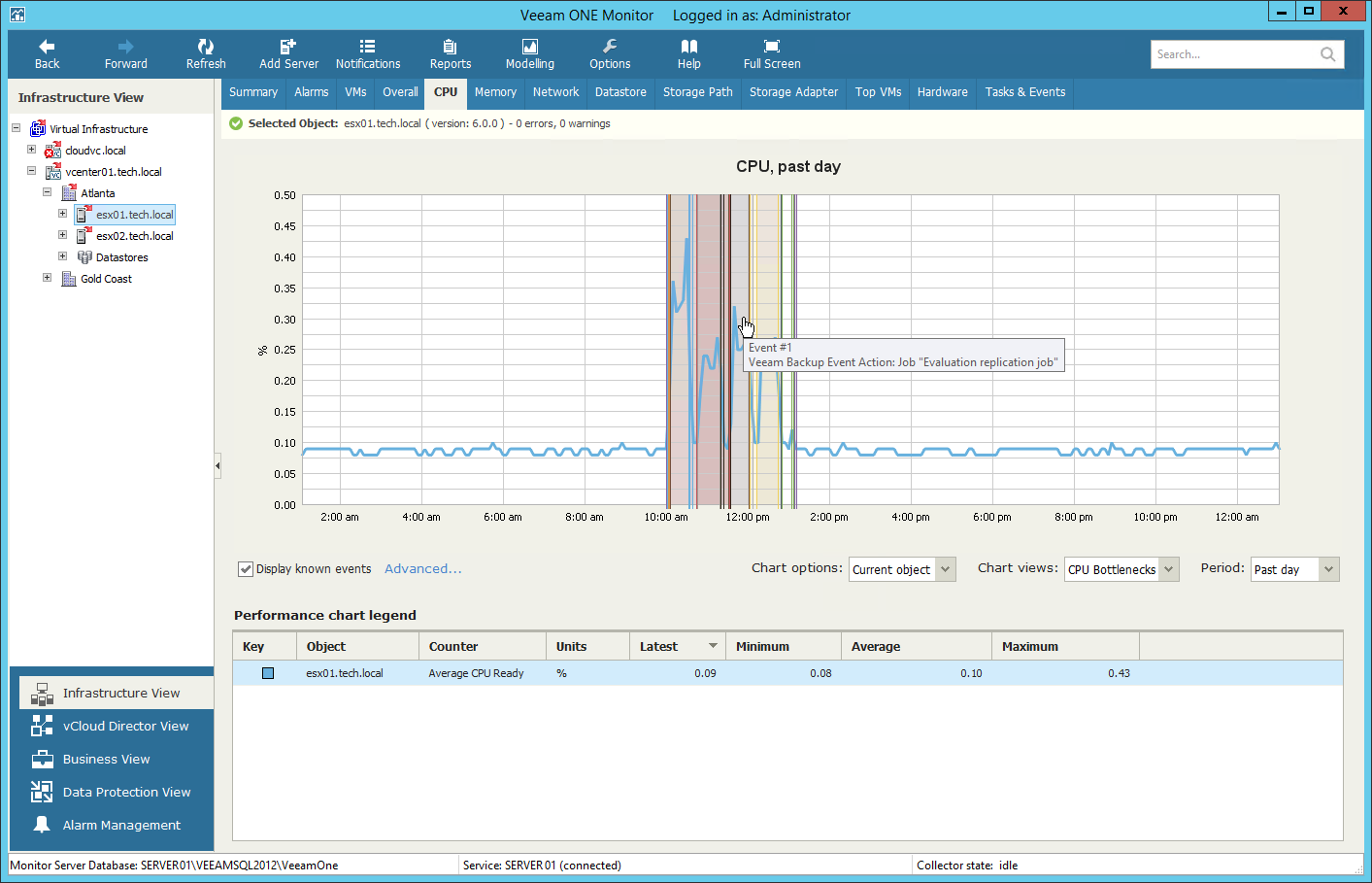Switch to the Memory tab

pos(495,92)
